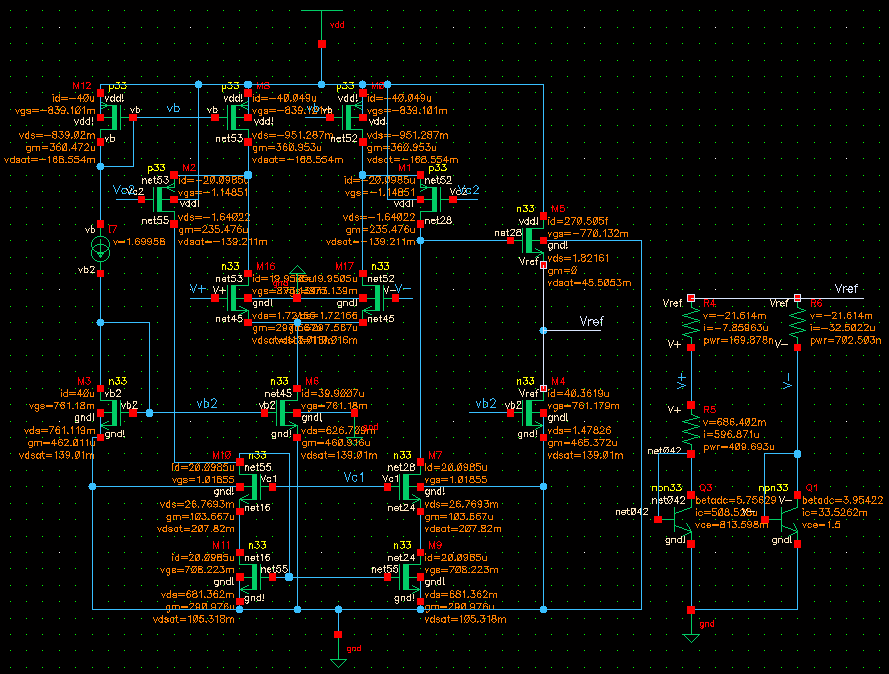The width and height of the screenshot is (889, 674).
Task: Select resistor R5 symbol
Action: click(x=691, y=429)
